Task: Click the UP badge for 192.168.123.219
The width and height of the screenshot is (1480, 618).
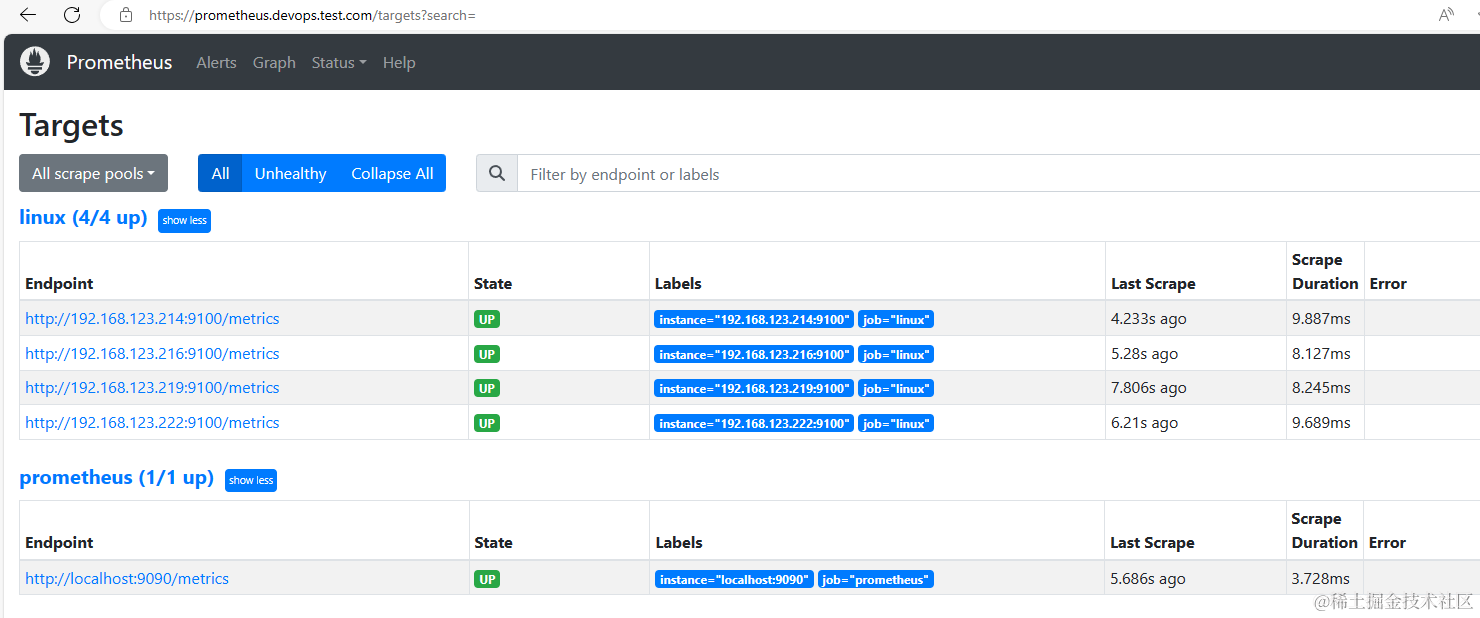Action: [487, 388]
